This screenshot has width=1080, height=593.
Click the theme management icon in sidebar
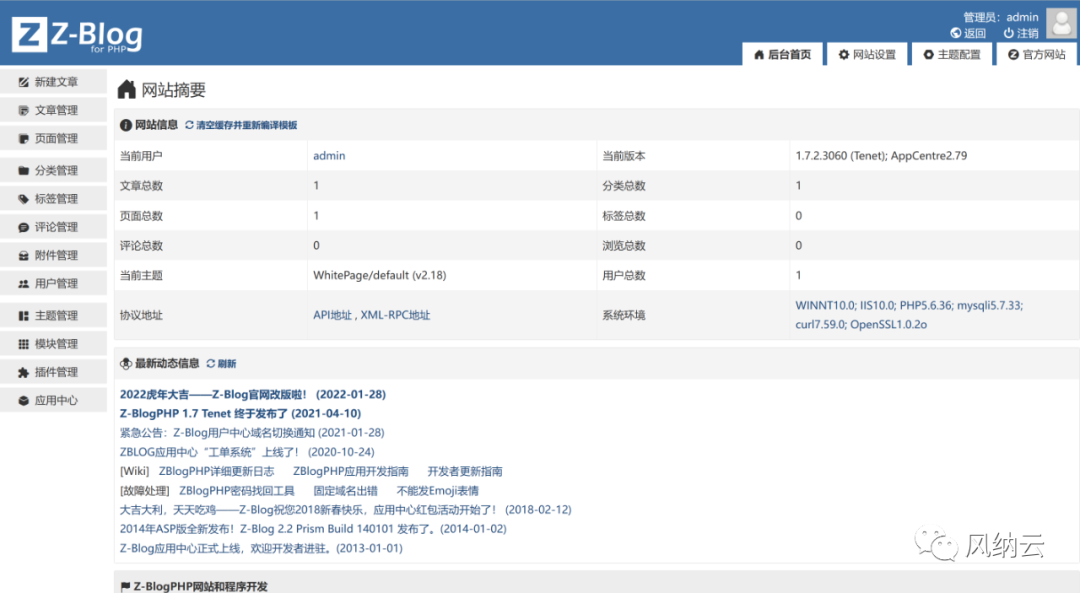pos(23,315)
